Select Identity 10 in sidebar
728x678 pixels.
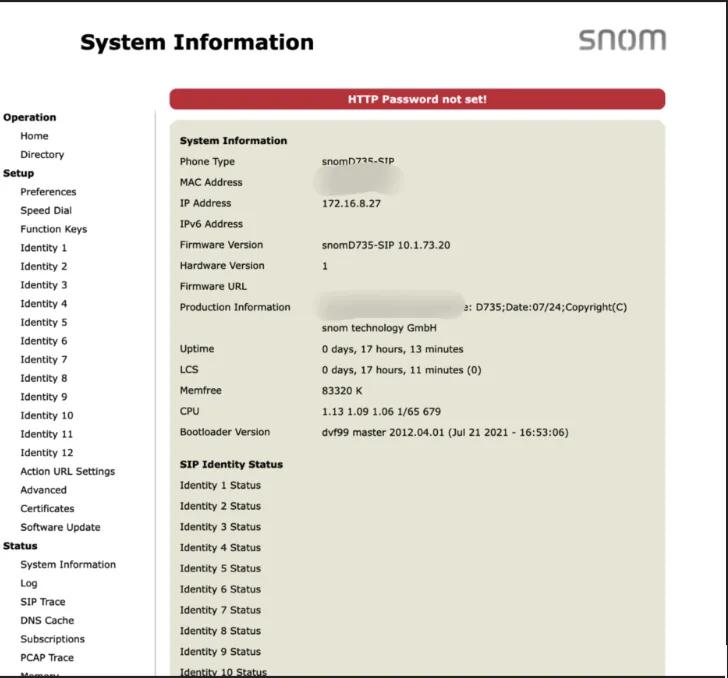coord(47,415)
